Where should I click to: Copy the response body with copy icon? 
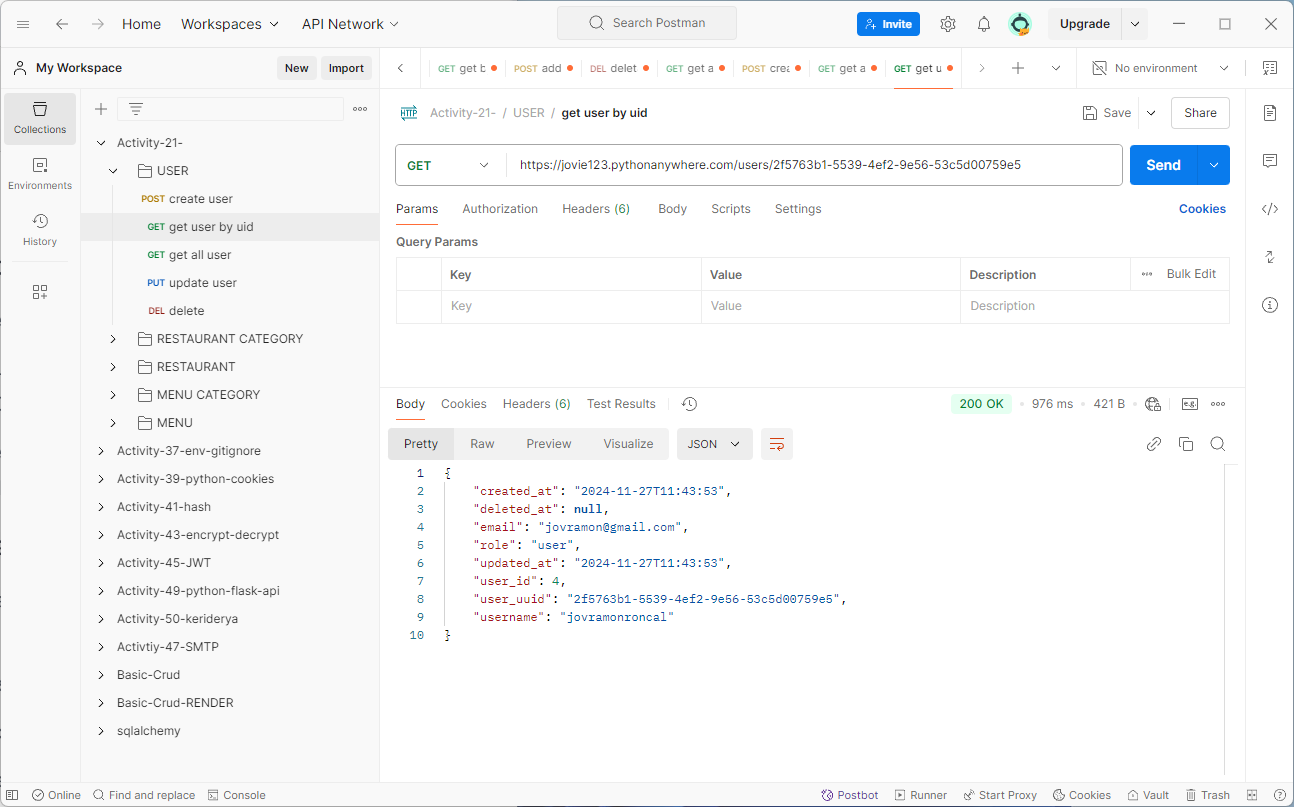[1186, 444]
